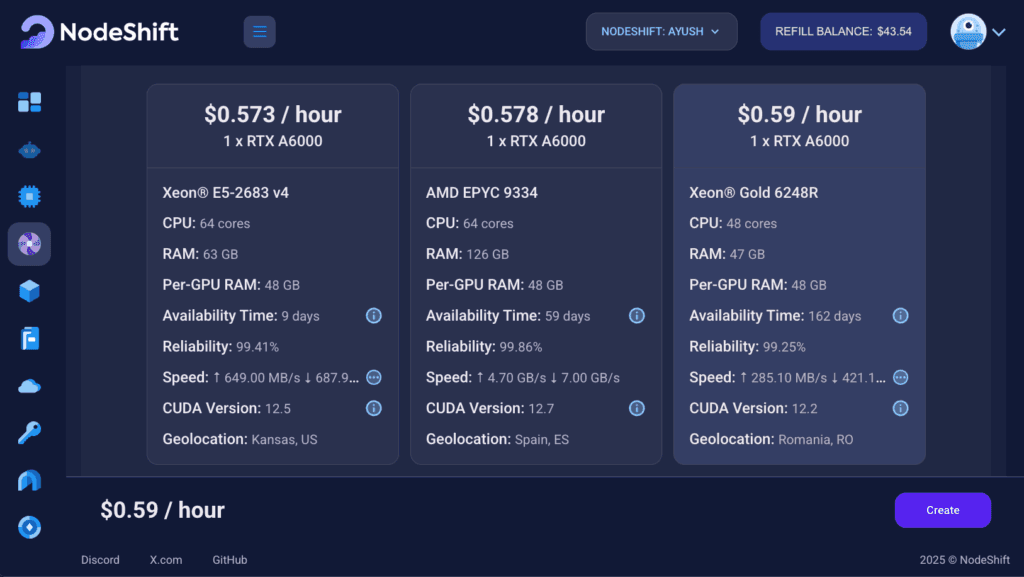
Task: Click Reliability: 99.41% value
Action: pos(257,347)
